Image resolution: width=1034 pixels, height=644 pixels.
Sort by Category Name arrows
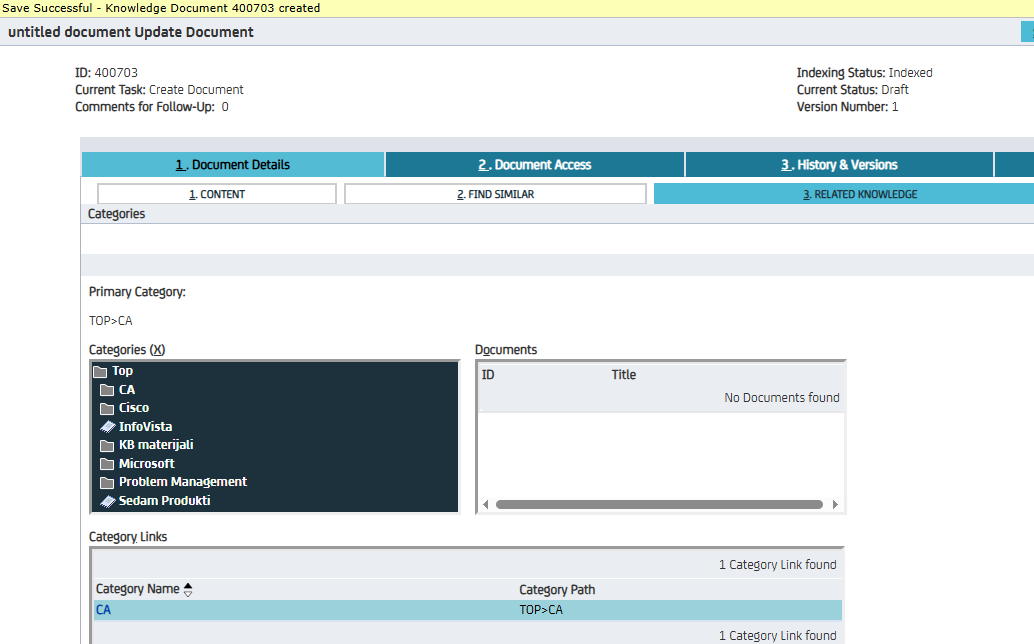188,589
